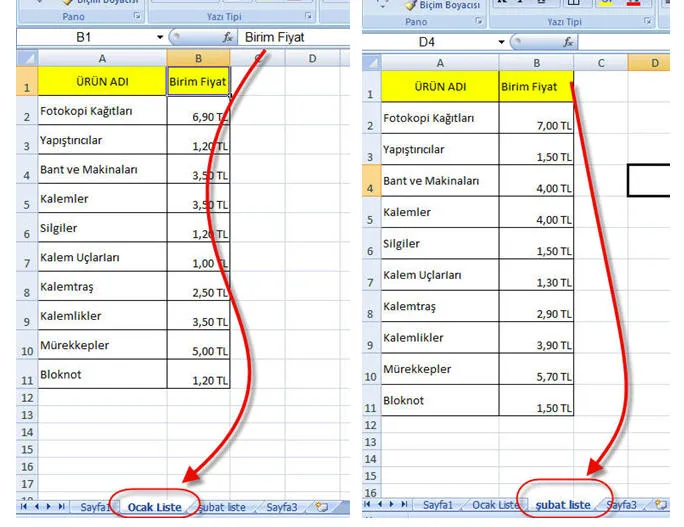Click the fx insert function icon in left window
This screenshot has height=527, width=684.
227,37
